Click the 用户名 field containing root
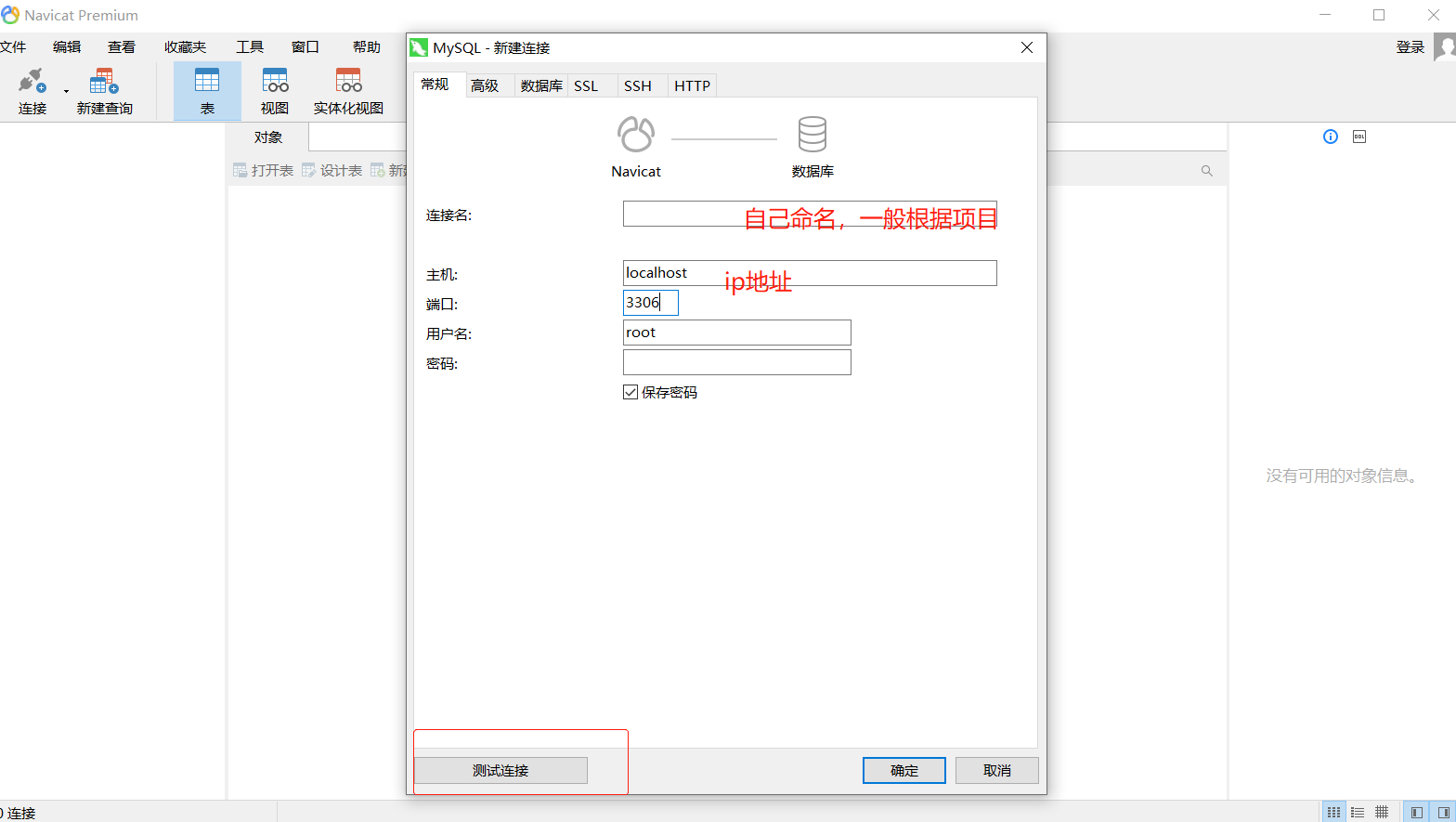1456x822 pixels. 737,333
